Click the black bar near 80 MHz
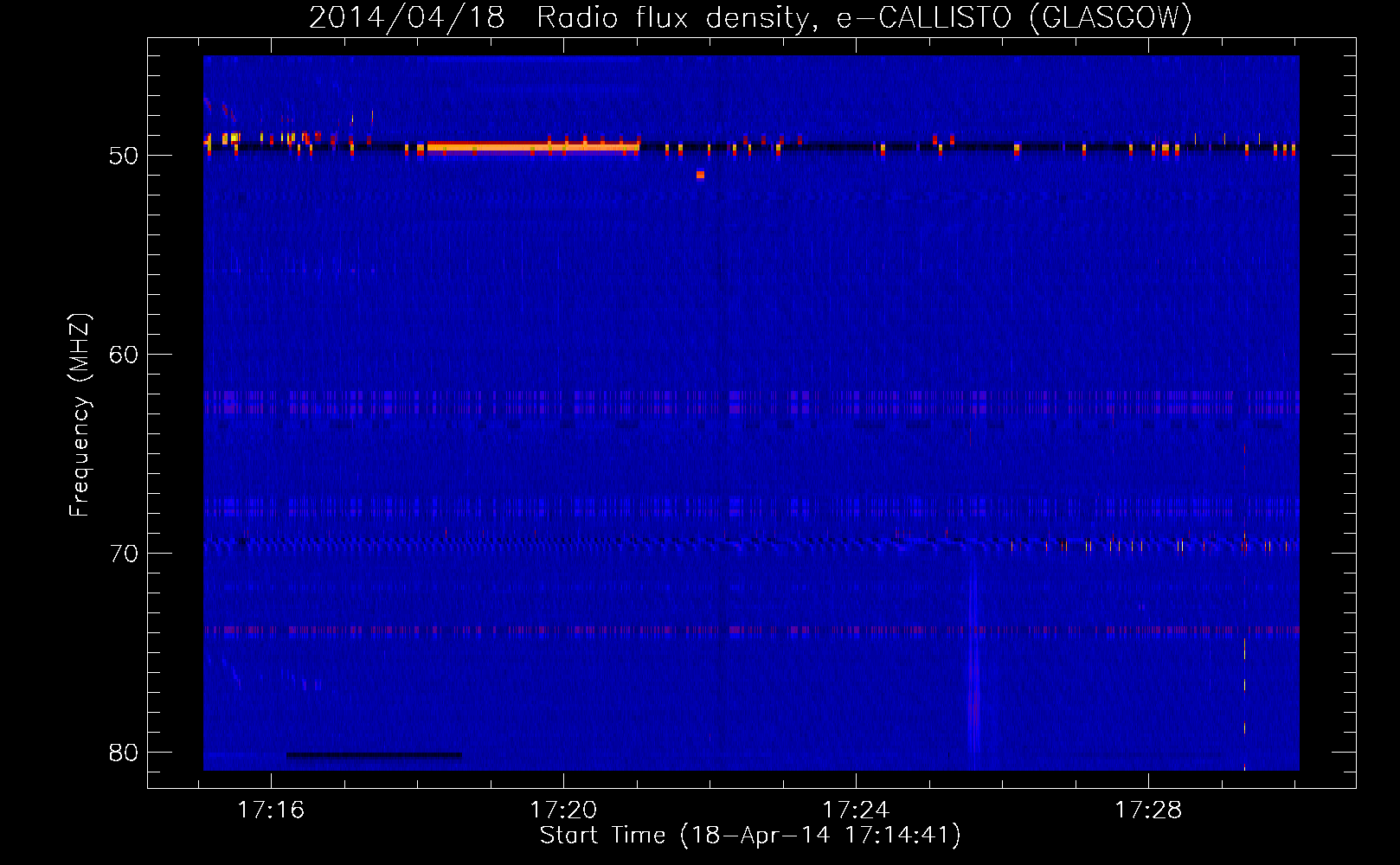1400x865 pixels. [374, 755]
